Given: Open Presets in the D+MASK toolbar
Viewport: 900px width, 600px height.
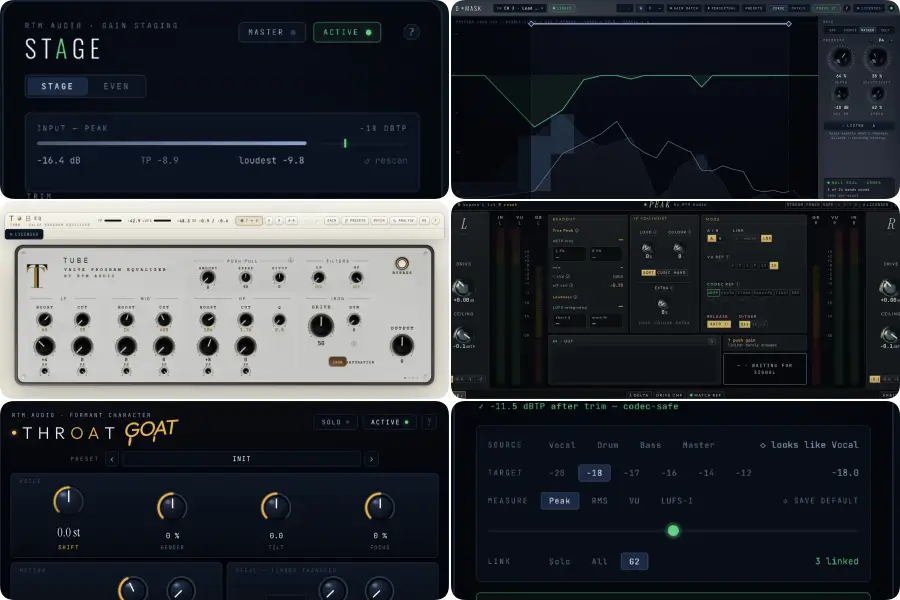Looking at the screenshot, I should [x=753, y=8].
